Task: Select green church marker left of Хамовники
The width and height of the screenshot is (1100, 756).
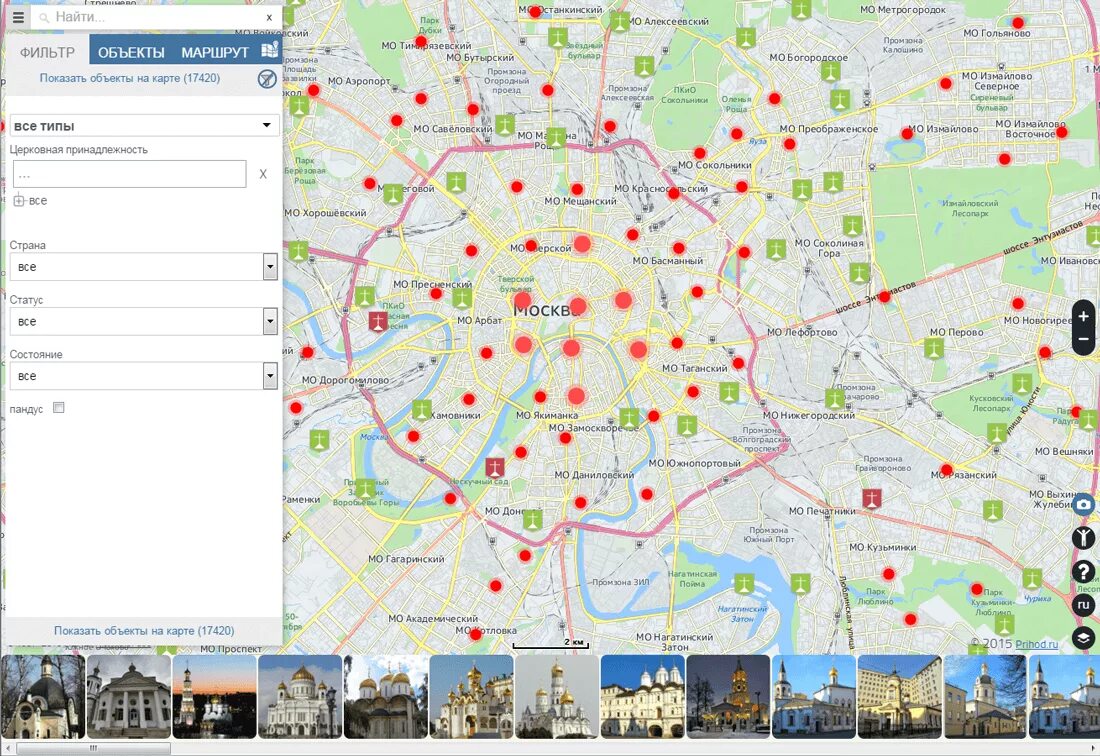Action: coord(422,410)
